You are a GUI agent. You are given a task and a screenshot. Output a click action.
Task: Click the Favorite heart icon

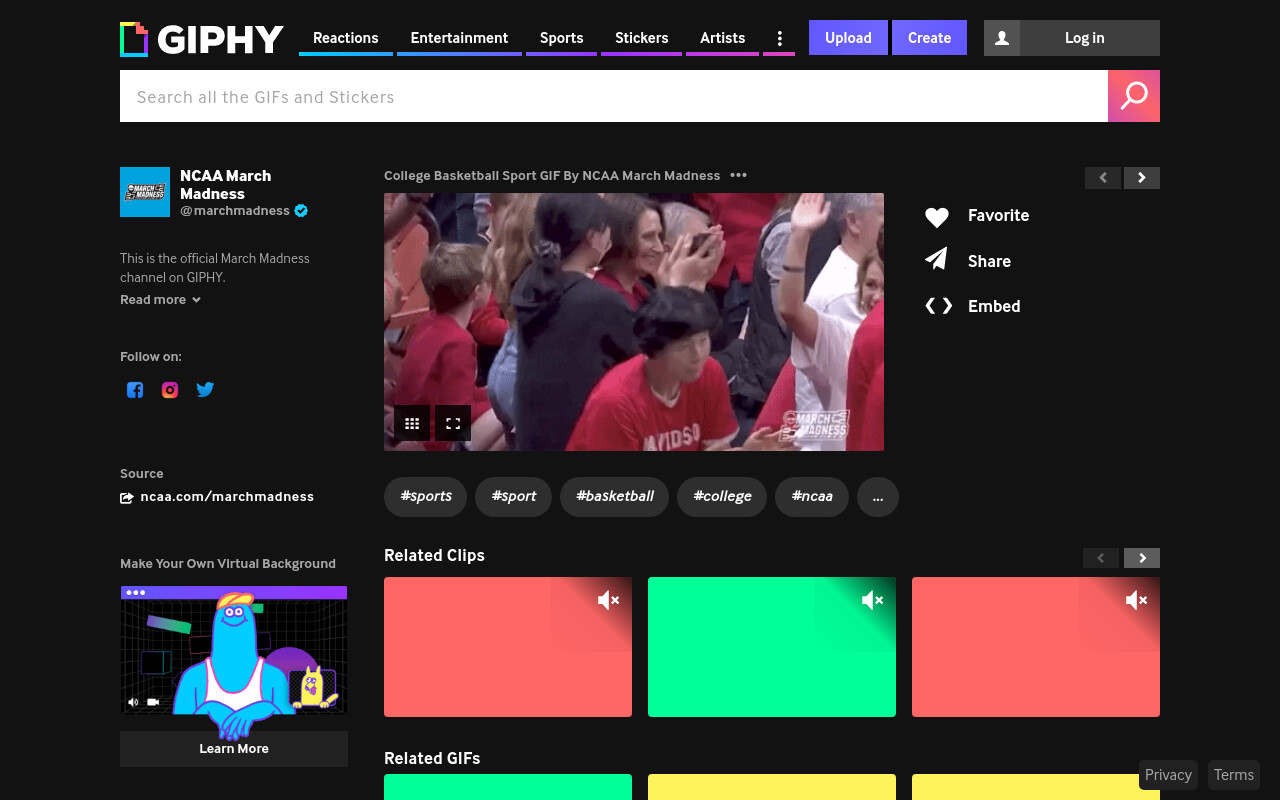click(936, 216)
